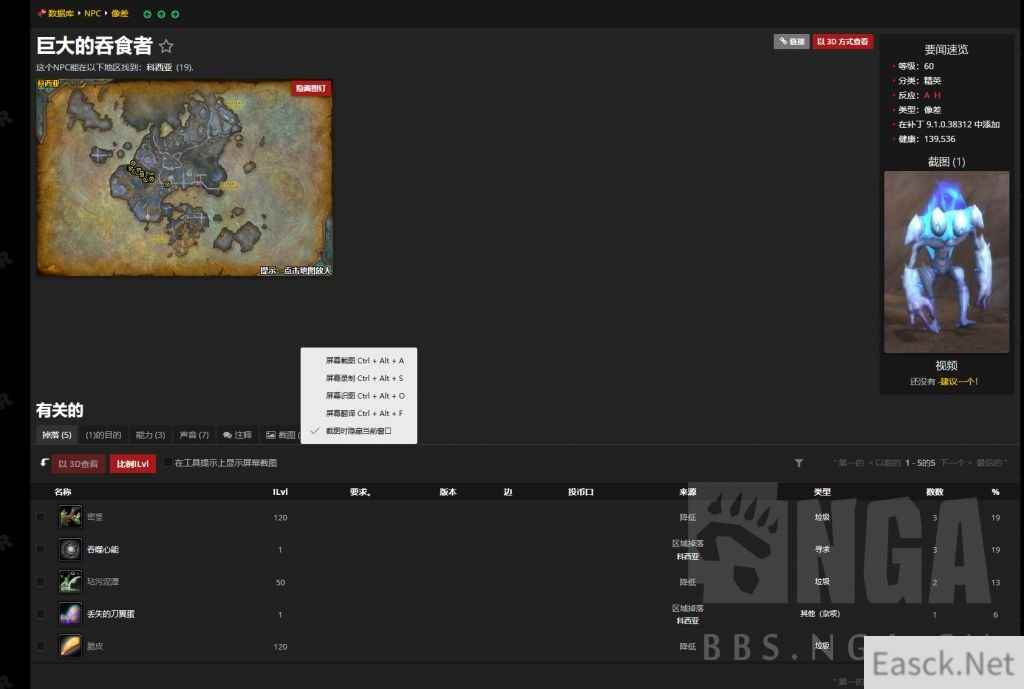Click the red 比例iLvl button
Image resolution: width=1024 pixels, height=689 pixels.
coord(133,464)
